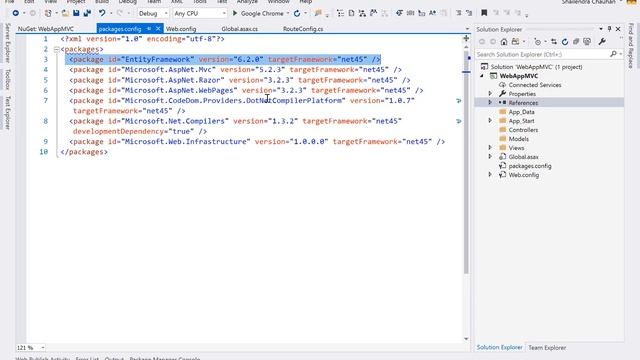Click the Solution Explorer search magnifier icon
The image size is (640, 360).
point(613,54)
